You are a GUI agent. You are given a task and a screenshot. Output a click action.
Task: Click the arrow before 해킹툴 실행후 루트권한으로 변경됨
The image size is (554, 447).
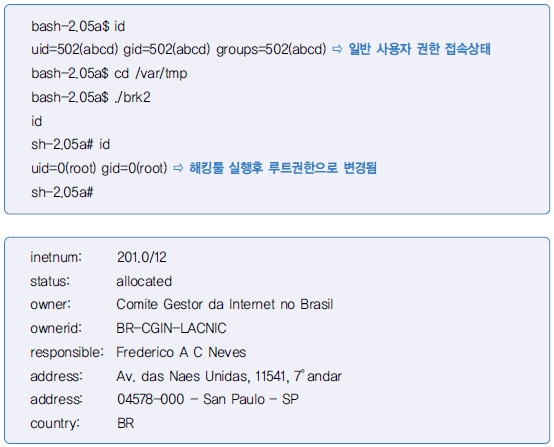(178, 168)
